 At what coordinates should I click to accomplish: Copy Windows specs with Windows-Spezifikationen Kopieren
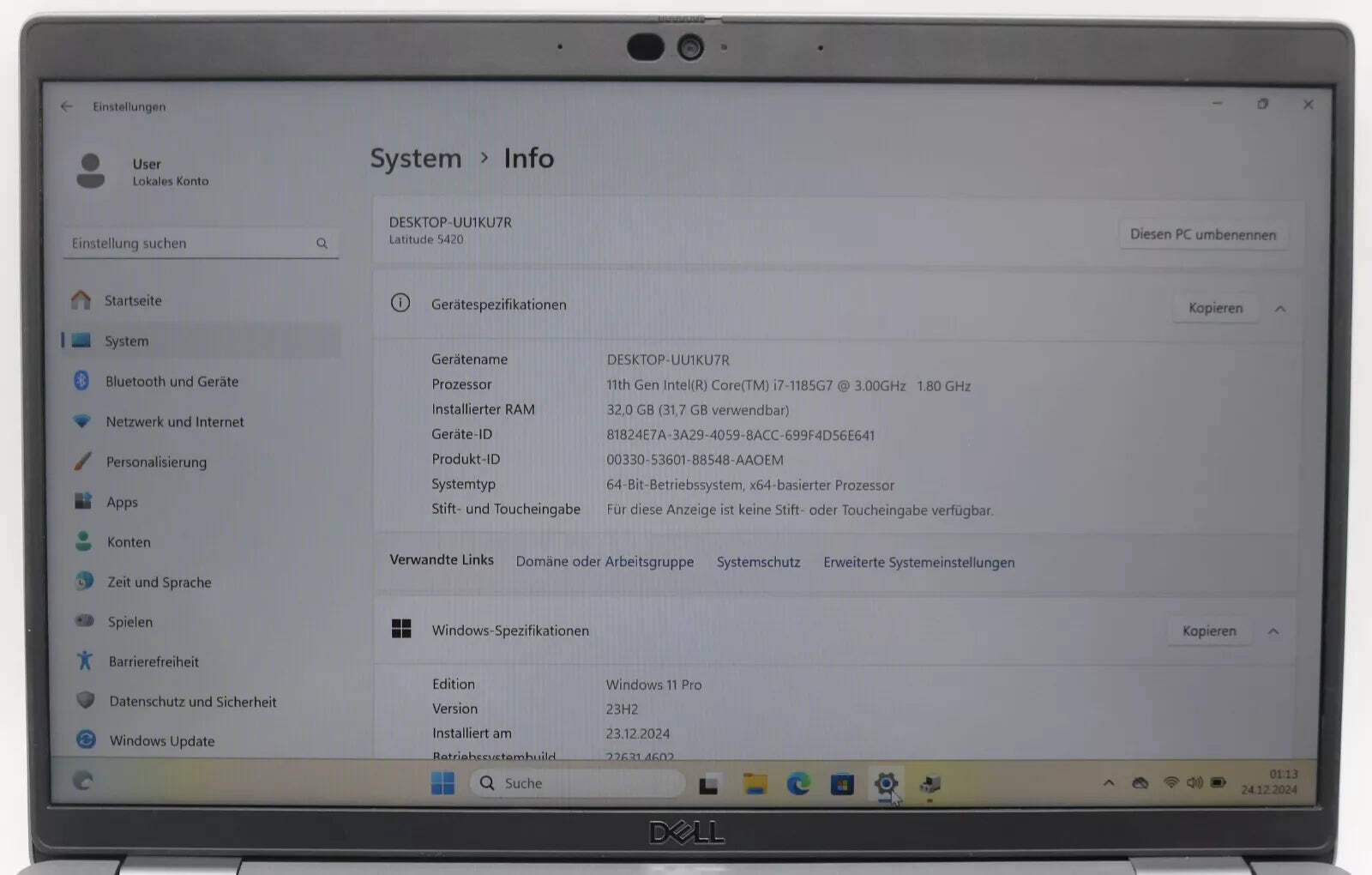pyautogui.click(x=1209, y=631)
